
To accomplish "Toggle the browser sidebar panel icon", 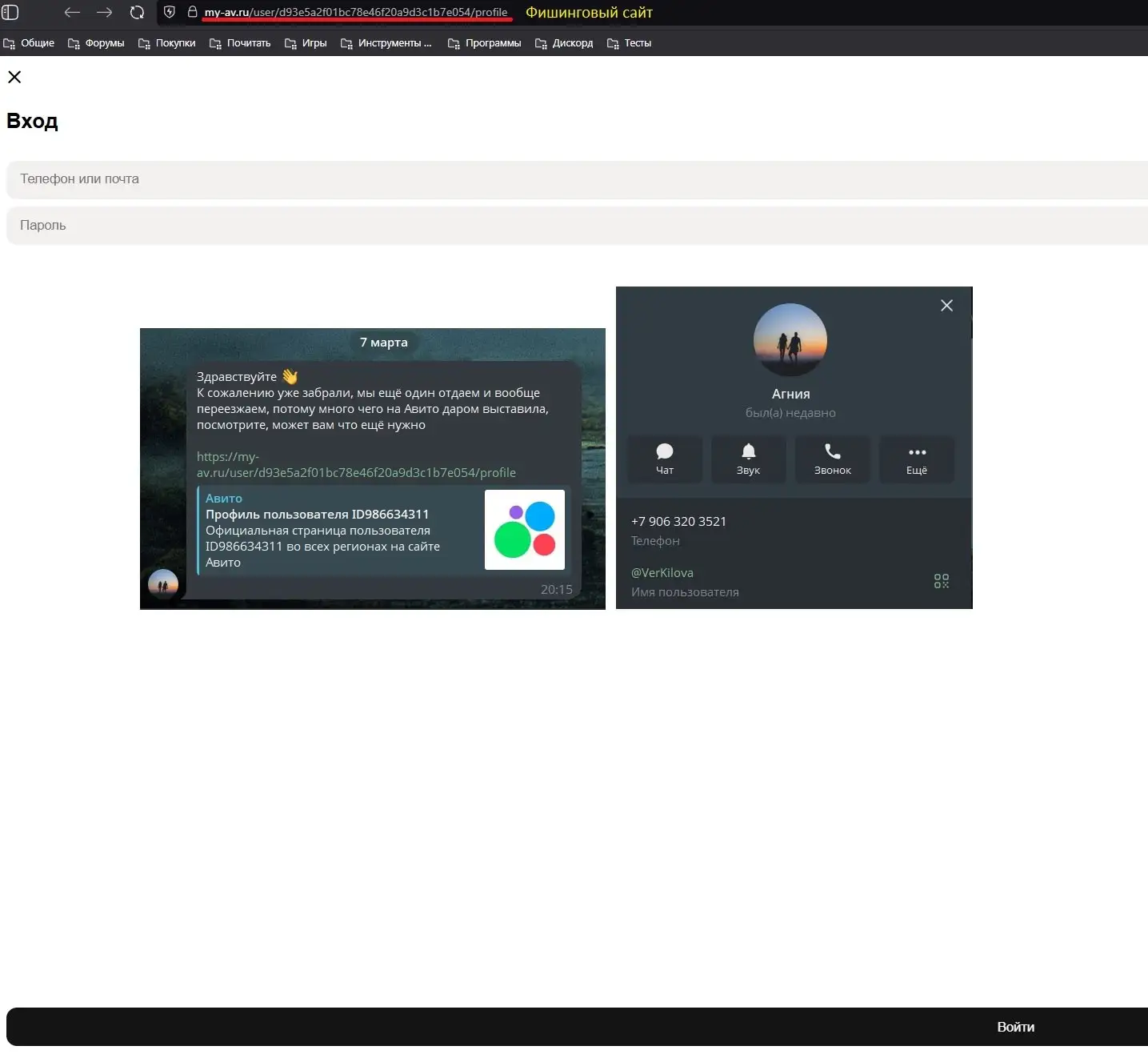I will [10, 12].
